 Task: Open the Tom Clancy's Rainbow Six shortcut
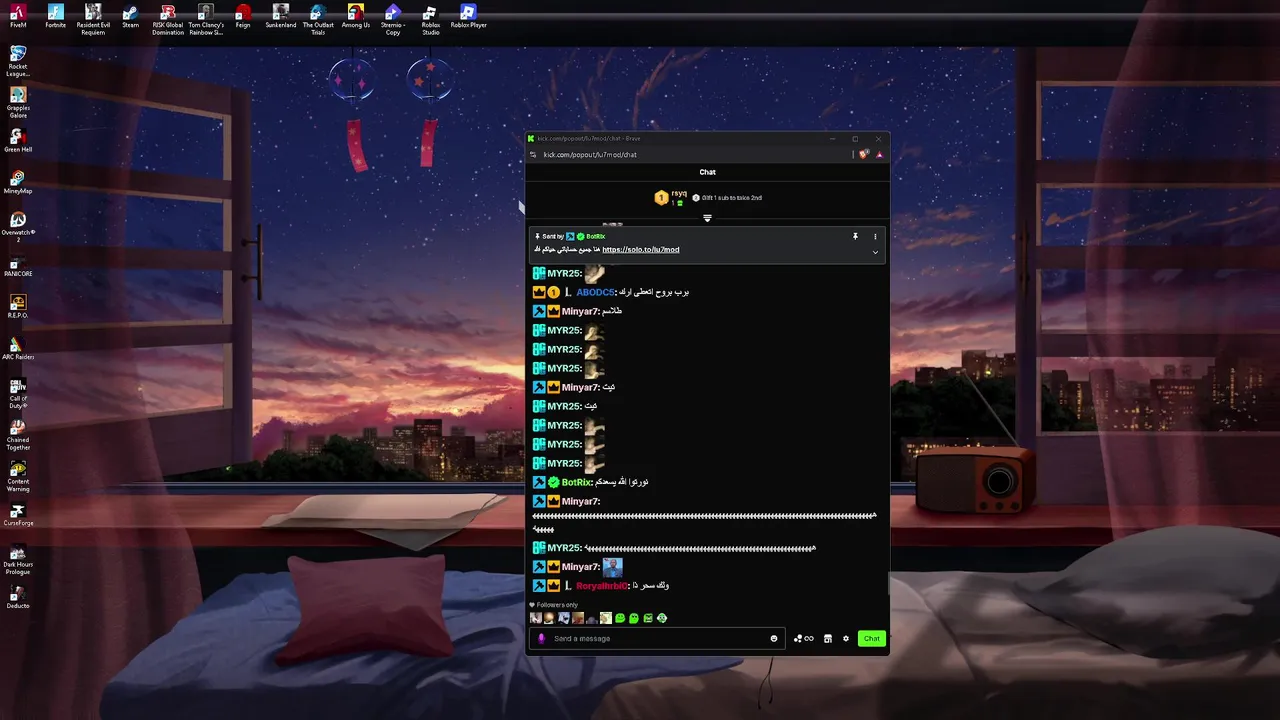pyautogui.click(x=206, y=19)
